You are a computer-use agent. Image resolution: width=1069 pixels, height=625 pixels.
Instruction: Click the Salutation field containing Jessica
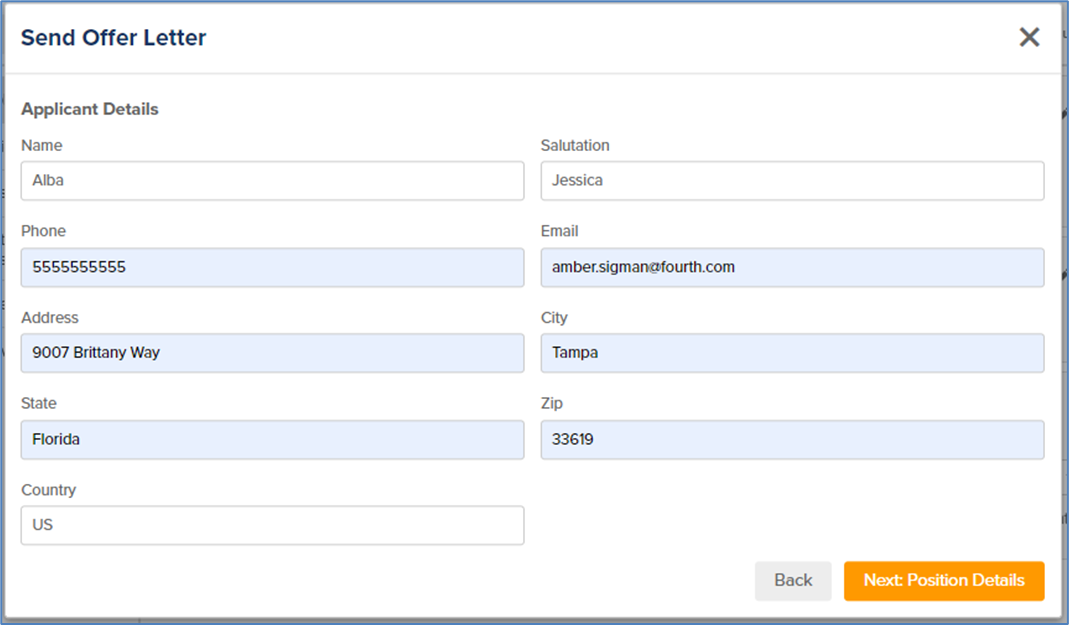pyautogui.click(x=792, y=181)
